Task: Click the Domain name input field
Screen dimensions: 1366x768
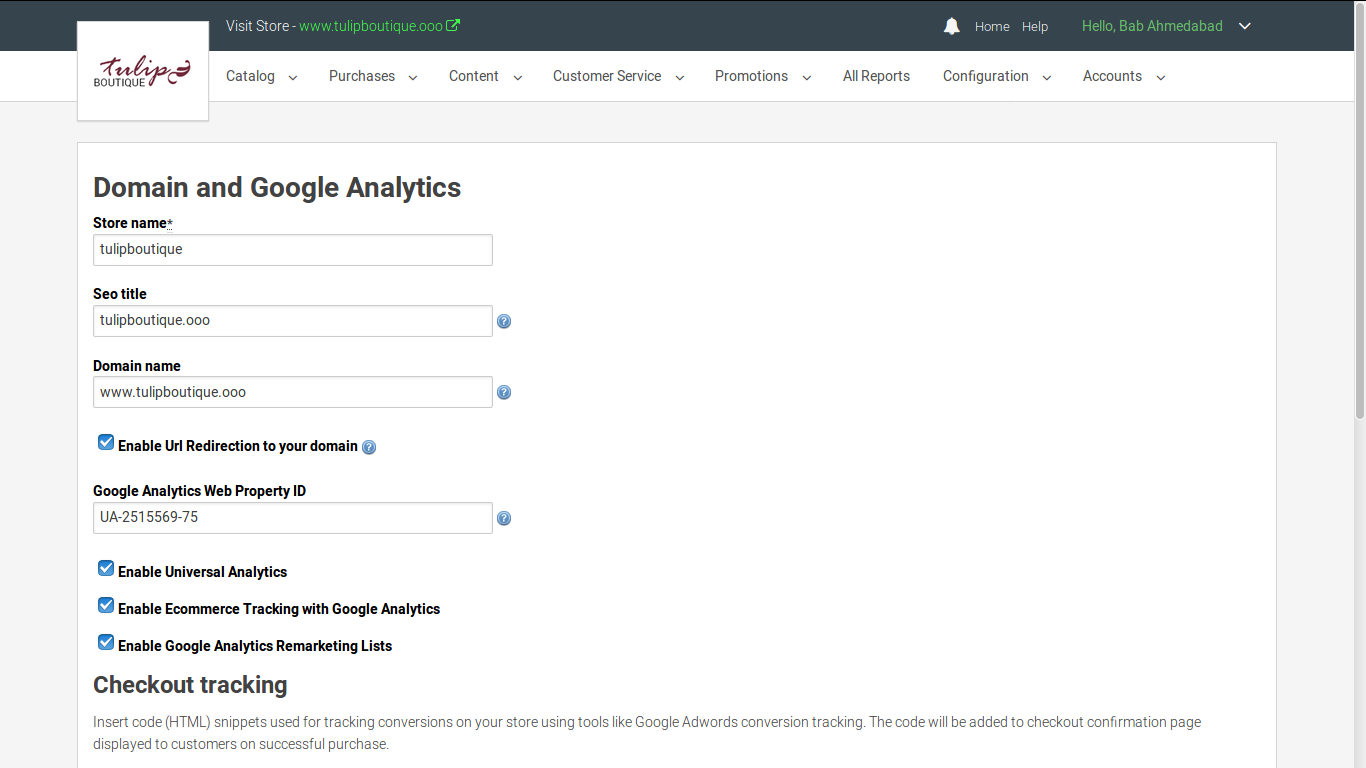Action: (293, 392)
